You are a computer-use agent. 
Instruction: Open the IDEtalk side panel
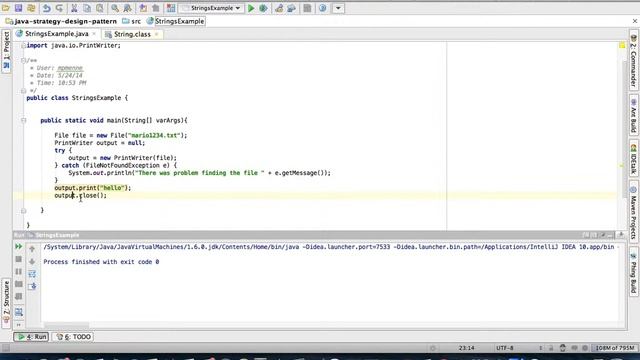[633, 159]
